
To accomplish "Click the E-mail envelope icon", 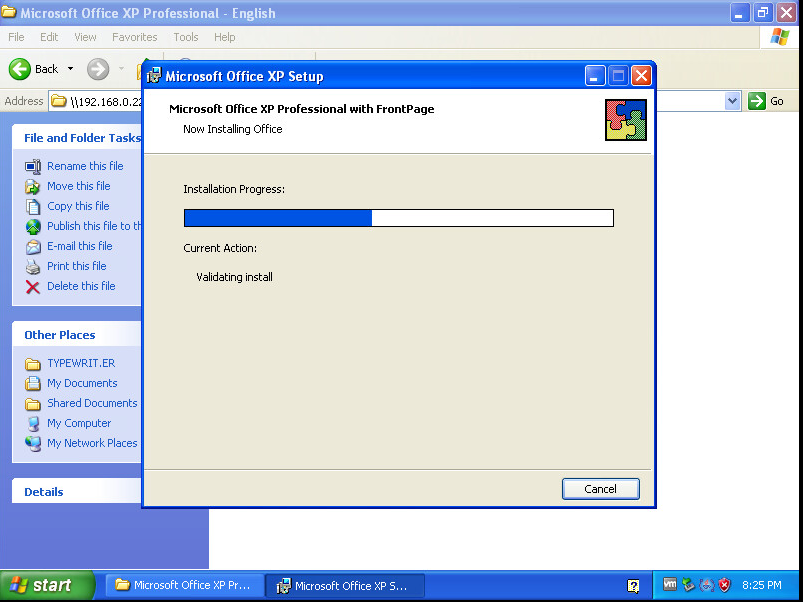I will coord(33,246).
